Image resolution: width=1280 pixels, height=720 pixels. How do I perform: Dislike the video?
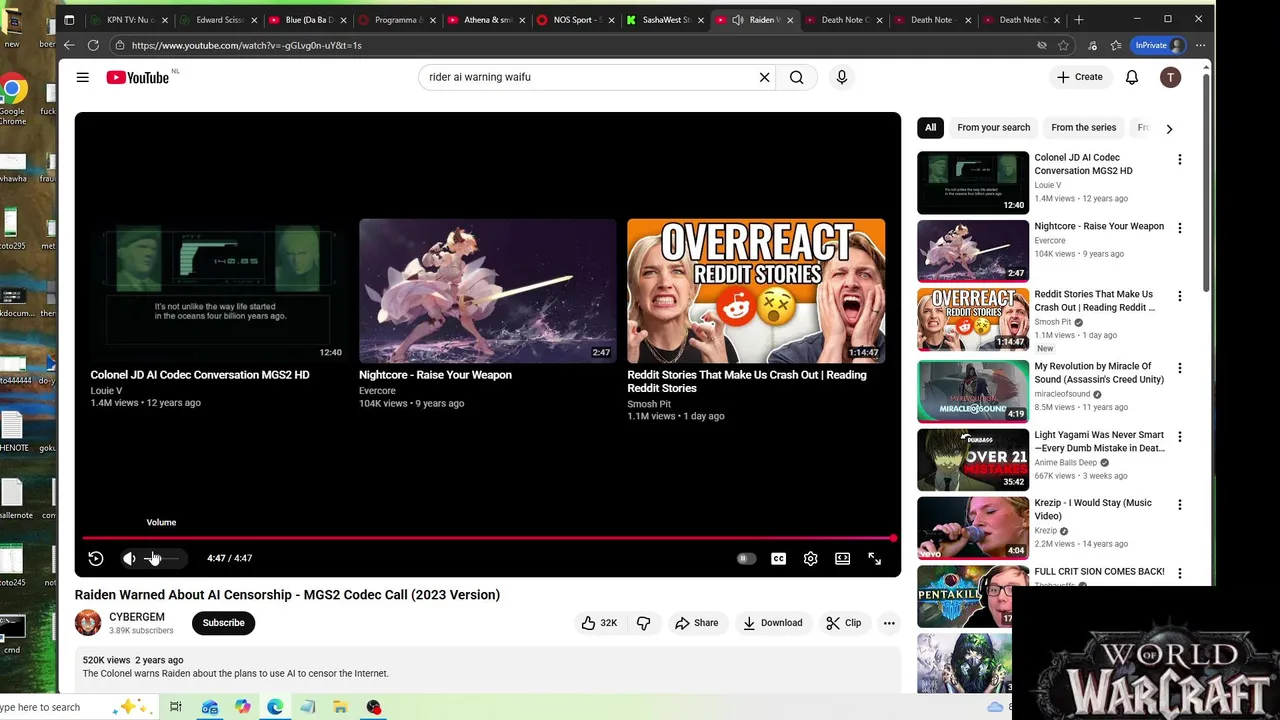coord(644,623)
